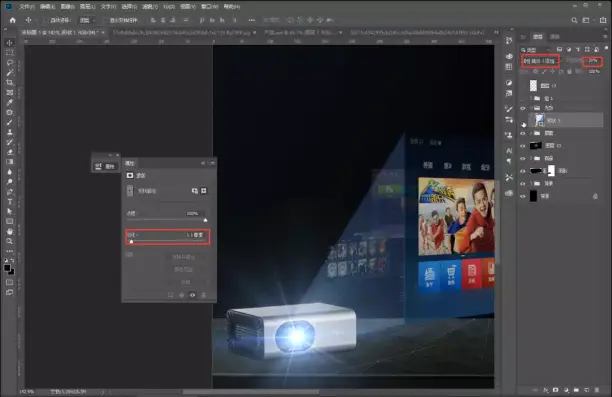Click the shape layer thumbnail in Layers panel
The image size is (612, 397).
[x=539, y=120]
